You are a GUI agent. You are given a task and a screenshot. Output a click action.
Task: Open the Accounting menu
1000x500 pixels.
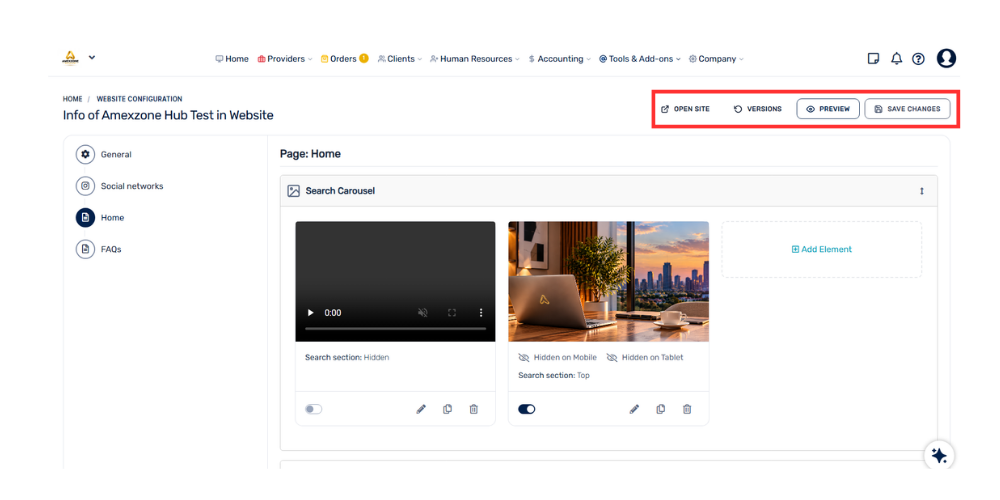[x=559, y=59]
